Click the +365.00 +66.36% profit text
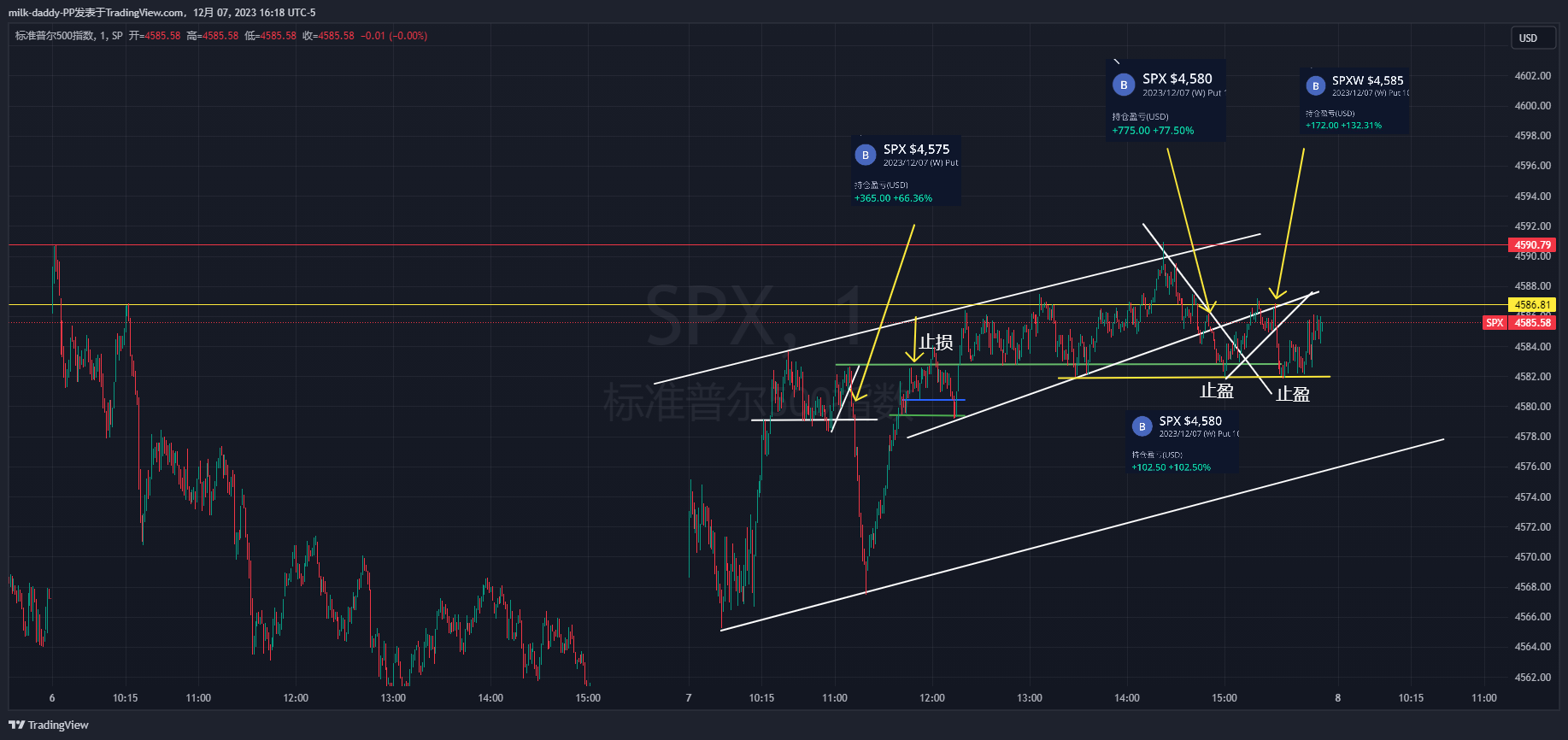 [893, 198]
